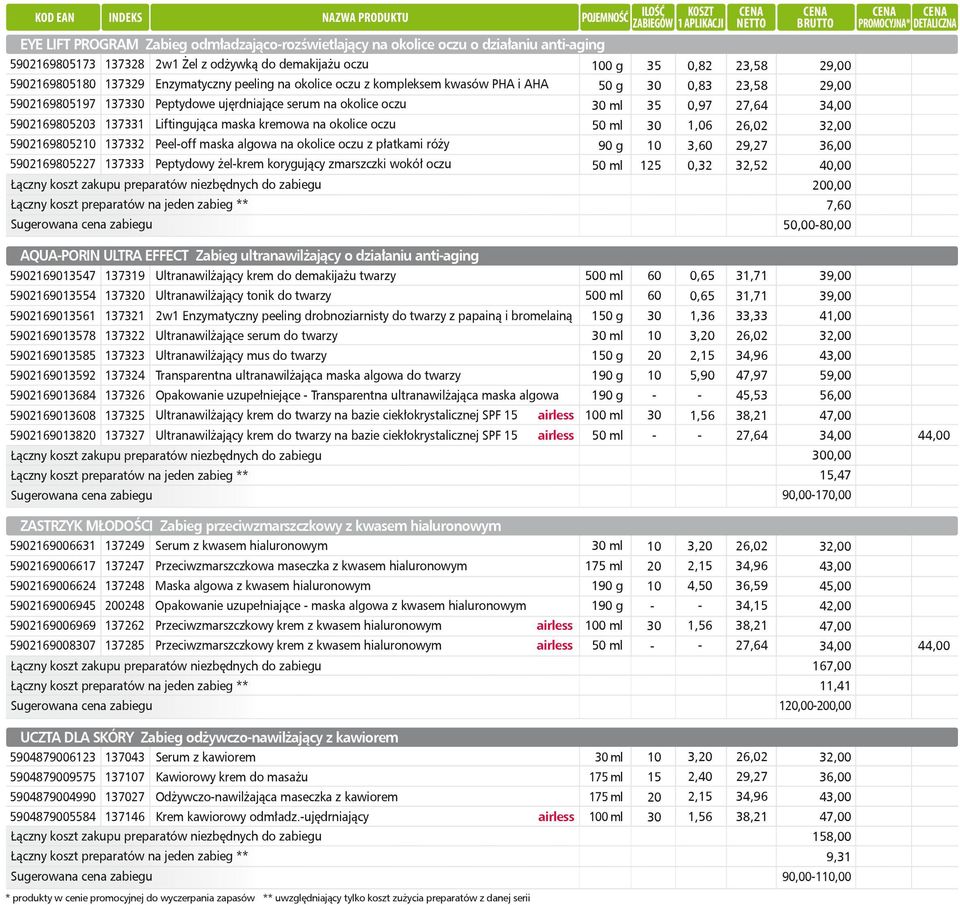The height and width of the screenshot is (905, 960).
Task: Click treatment count 125 in row 137333
Action: coord(650,165)
